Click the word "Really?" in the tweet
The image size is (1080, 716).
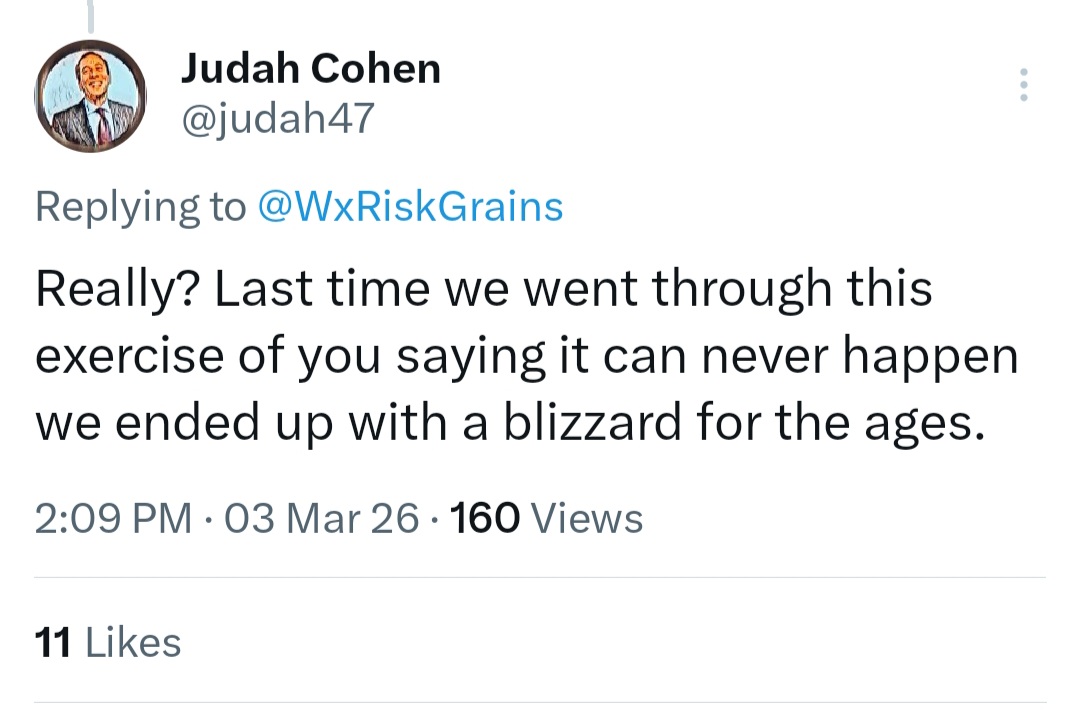click(x=116, y=290)
